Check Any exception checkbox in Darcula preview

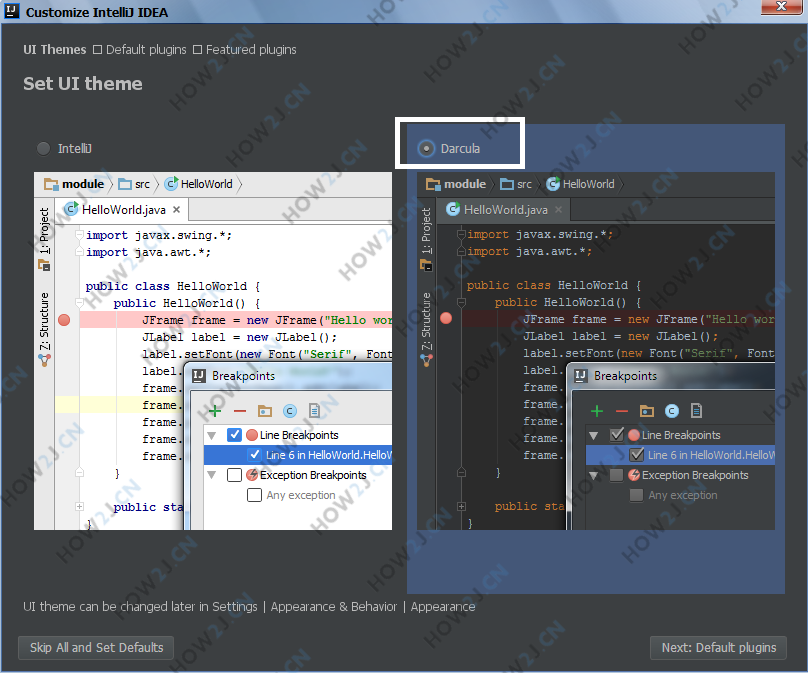(636, 495)
